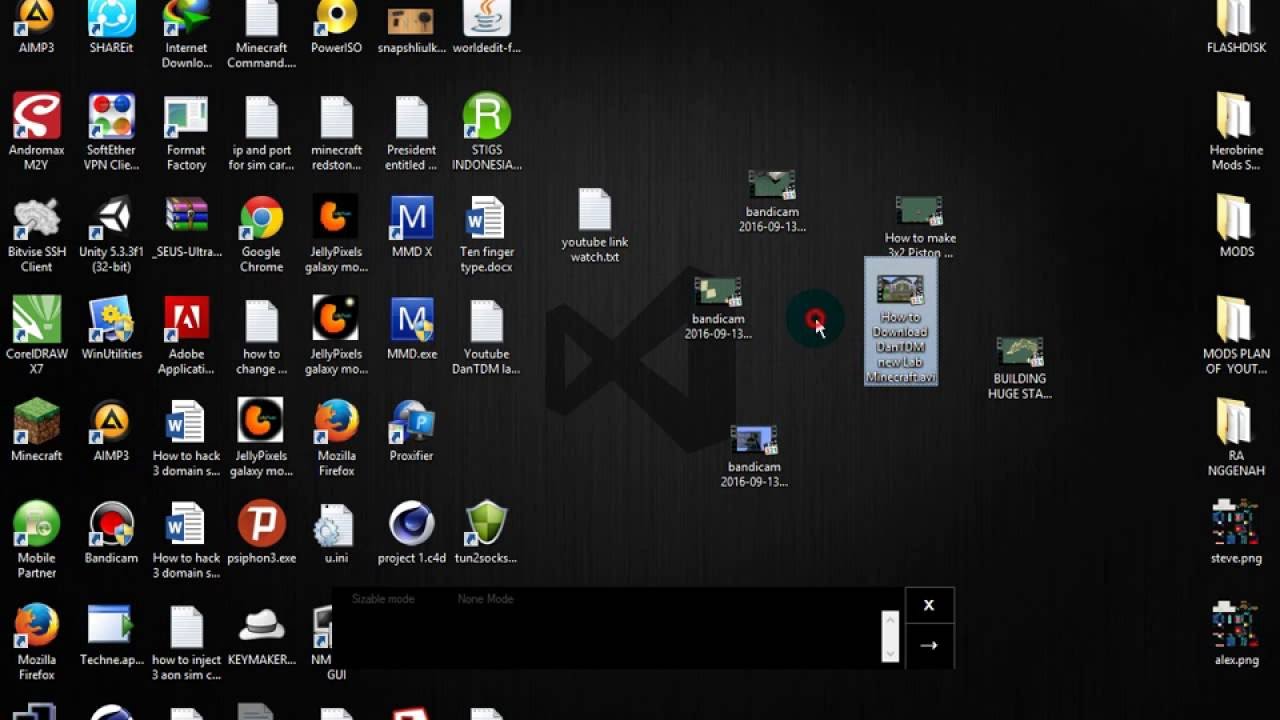
Task: Select the How to make 3x2 Piston video
Action: 920,226
